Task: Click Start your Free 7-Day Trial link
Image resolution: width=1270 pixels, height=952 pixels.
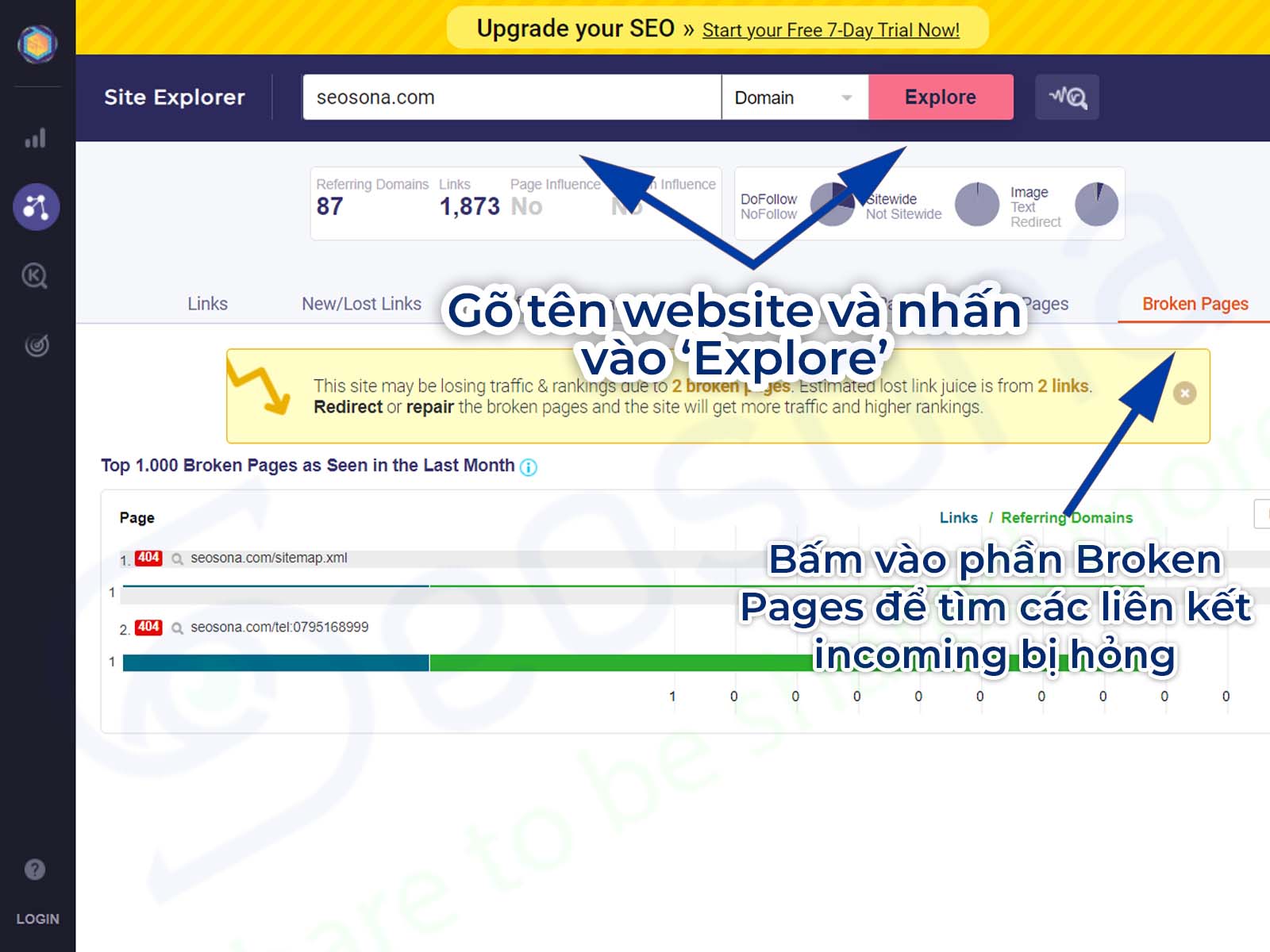Action: 830,30
